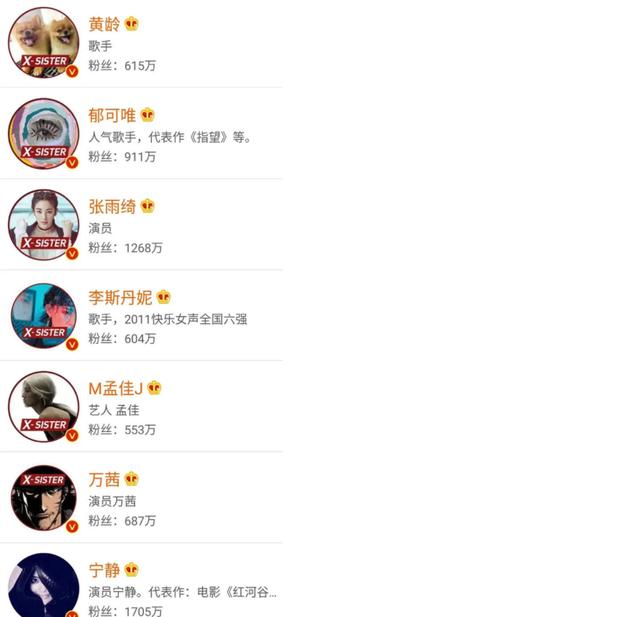Click the crown badge beside 张雨绮

tap(147, 206)
